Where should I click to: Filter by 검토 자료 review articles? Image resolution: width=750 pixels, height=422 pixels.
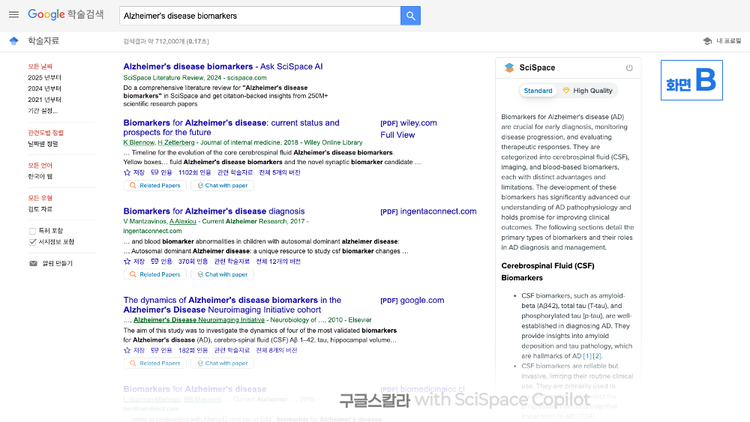pos(40,209)
